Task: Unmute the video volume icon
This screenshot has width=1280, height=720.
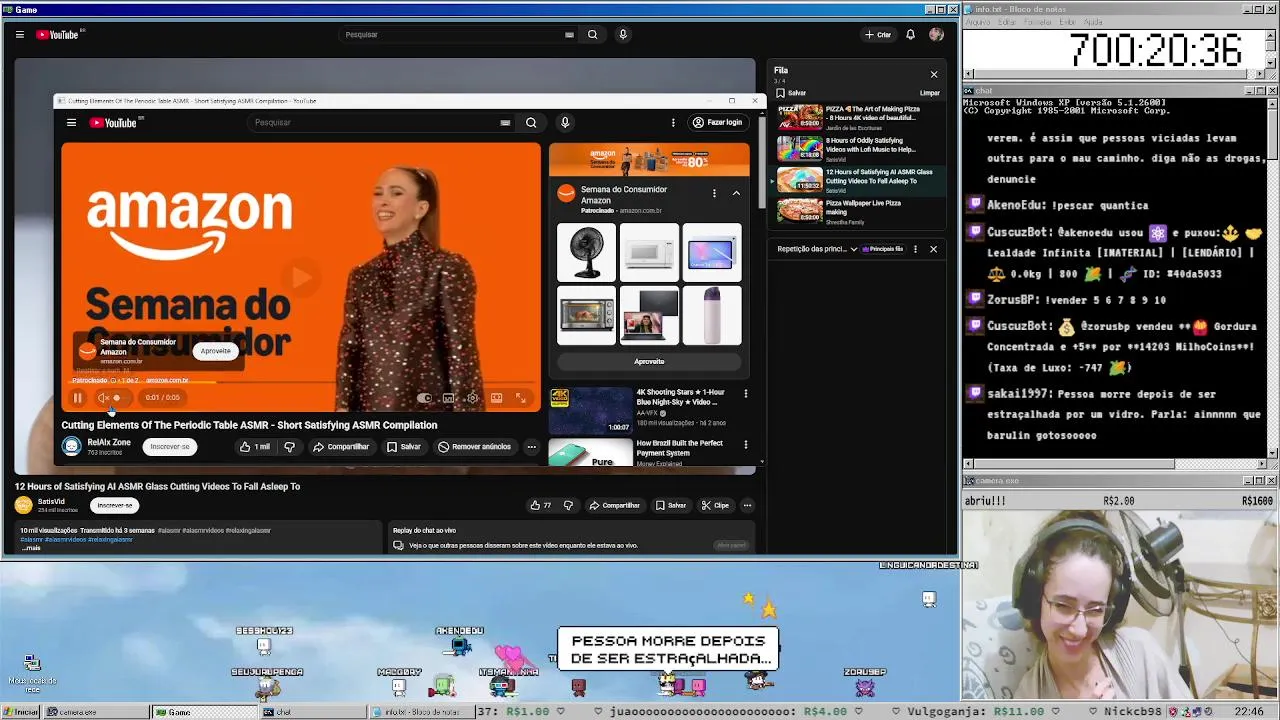Action: (103, 398)
